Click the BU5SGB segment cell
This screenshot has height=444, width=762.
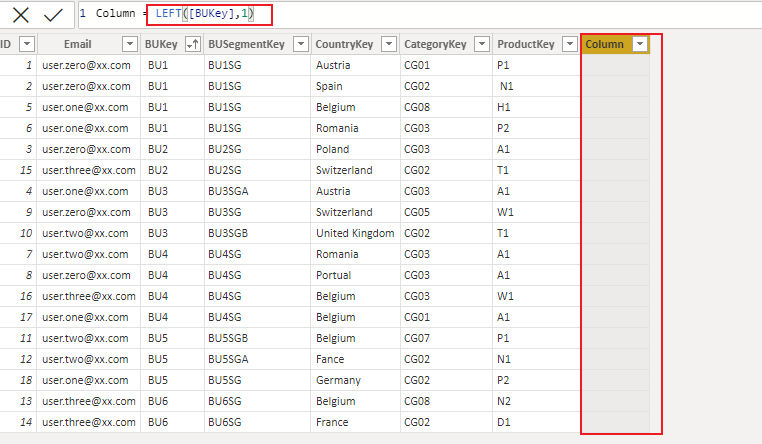coord(257,338)
